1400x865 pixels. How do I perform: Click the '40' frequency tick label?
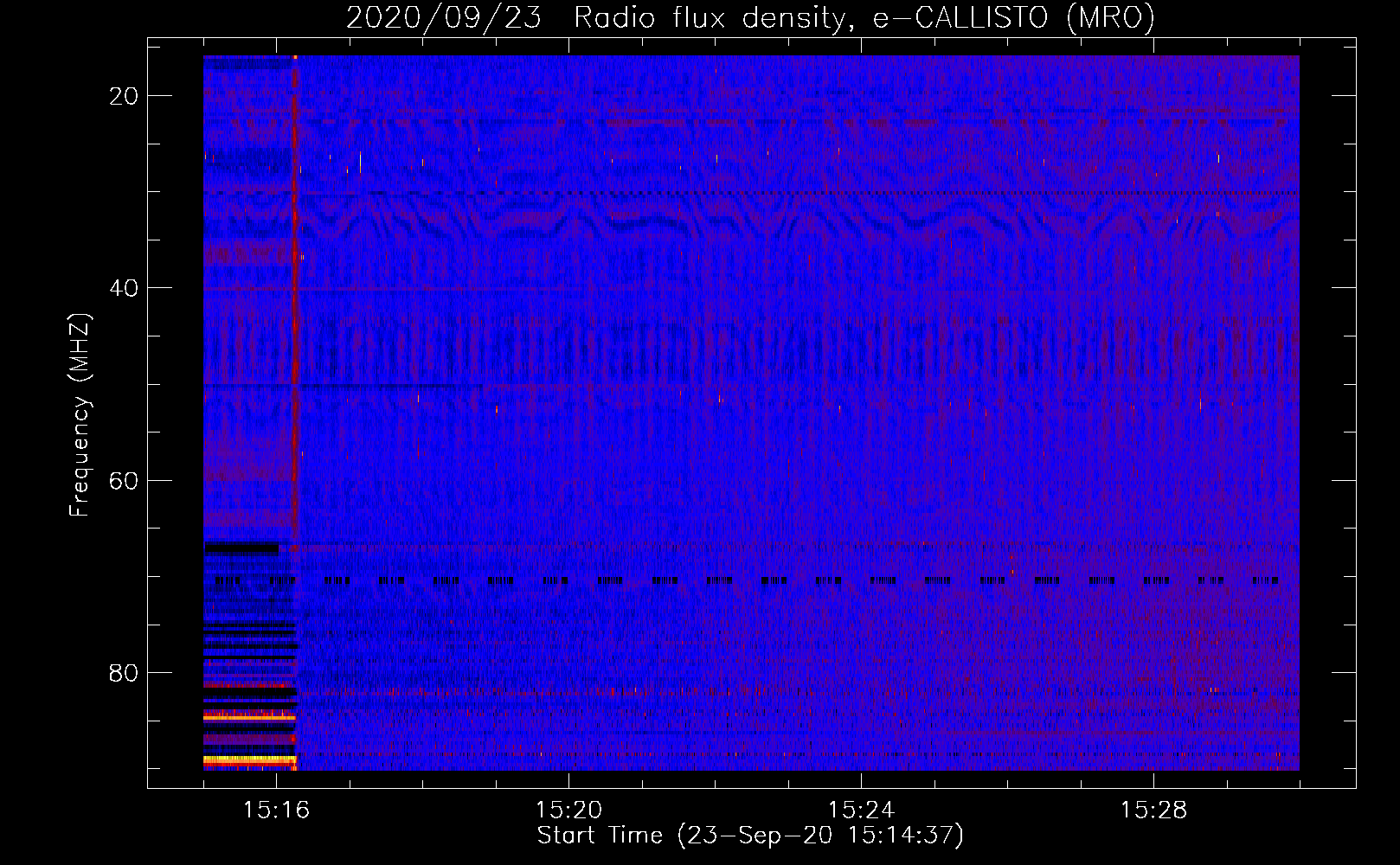point(124,288)
